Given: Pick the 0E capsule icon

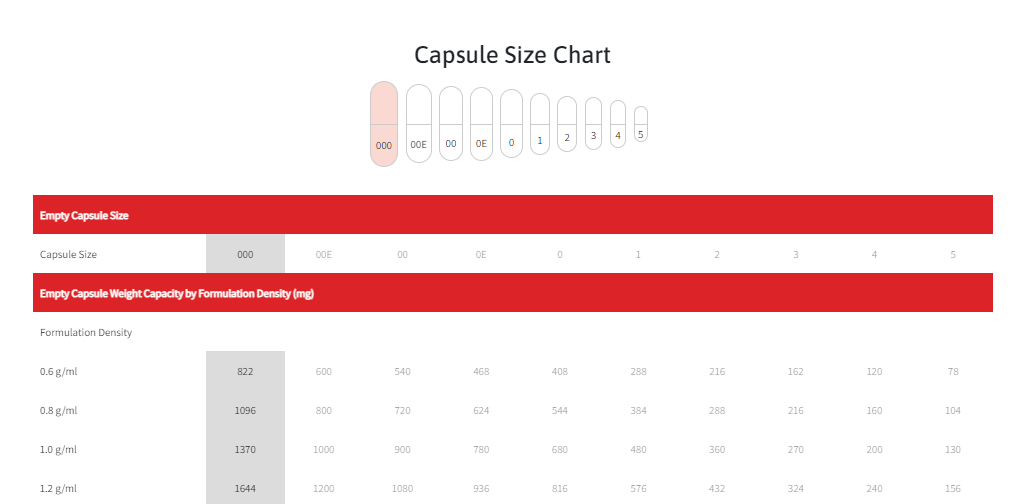Looking at the screenshot, I should [481, 124].
